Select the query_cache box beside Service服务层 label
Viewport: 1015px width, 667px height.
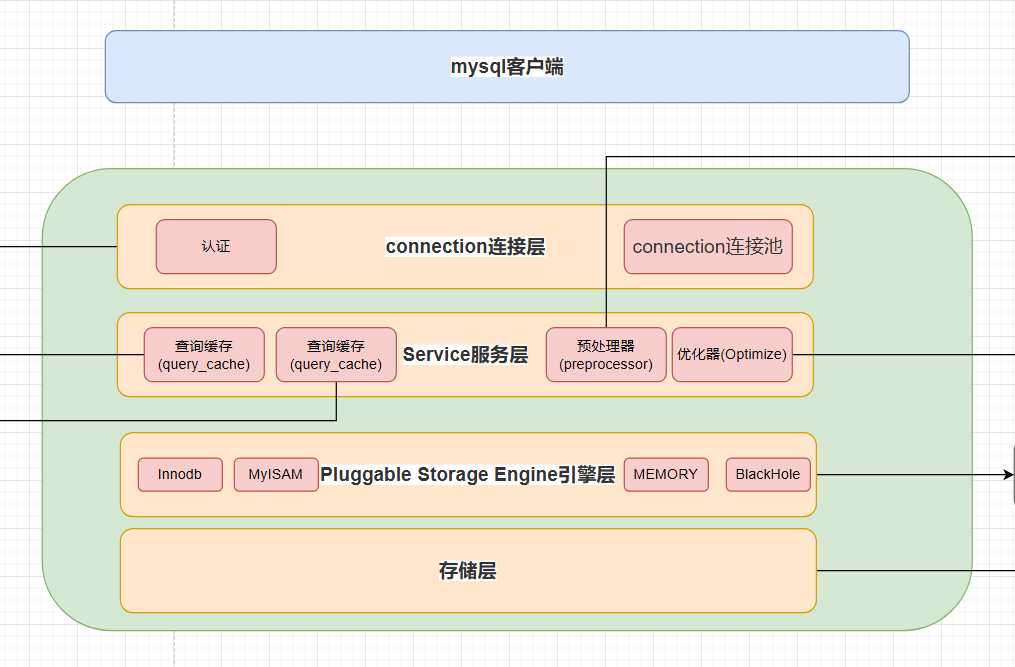(x=336, y=355)
